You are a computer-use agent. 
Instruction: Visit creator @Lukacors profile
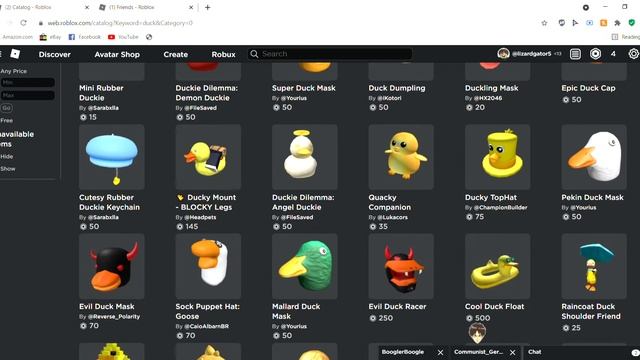pyautogui.click(x=392, y=217)
